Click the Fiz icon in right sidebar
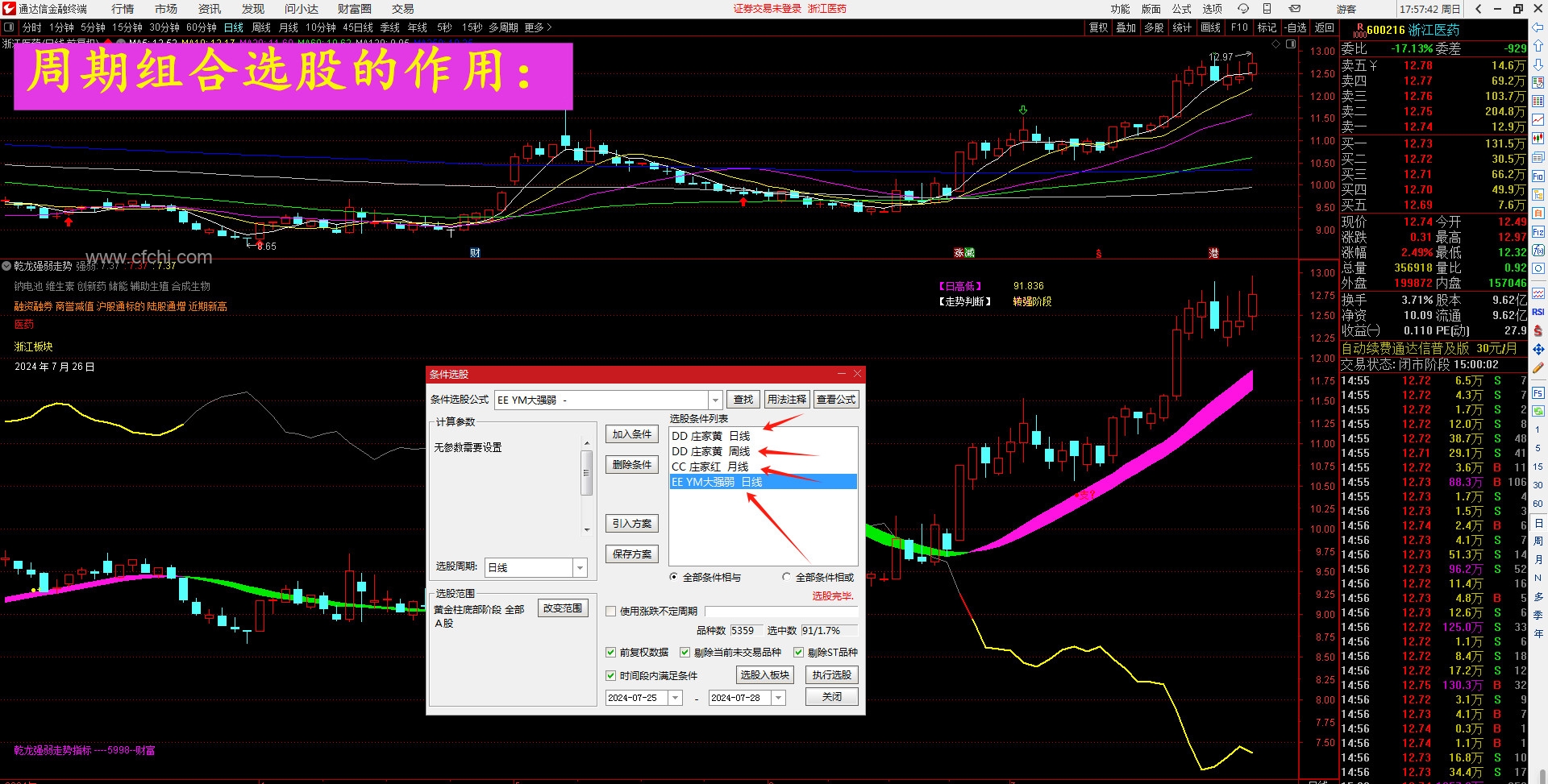Screen dimensions: 1548x784 pyautogui.click(x=1538, y=232)
